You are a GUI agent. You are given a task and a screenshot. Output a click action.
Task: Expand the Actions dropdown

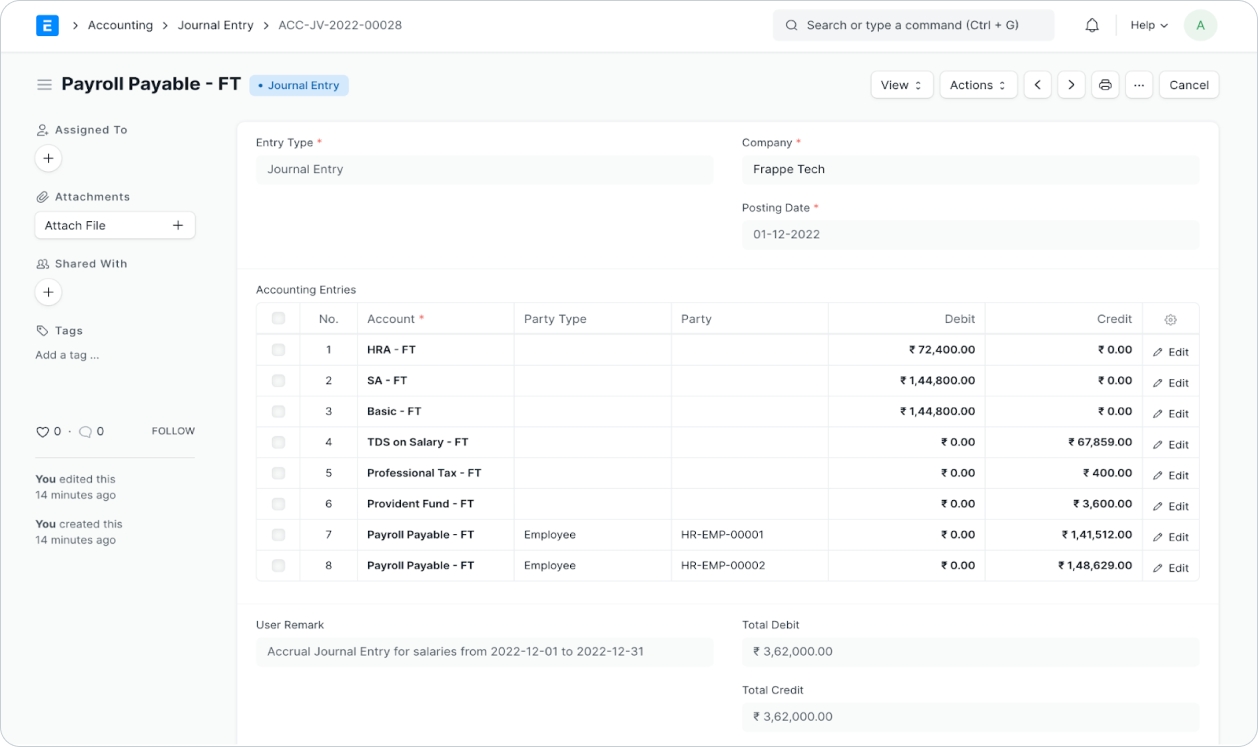click(978, 85)
